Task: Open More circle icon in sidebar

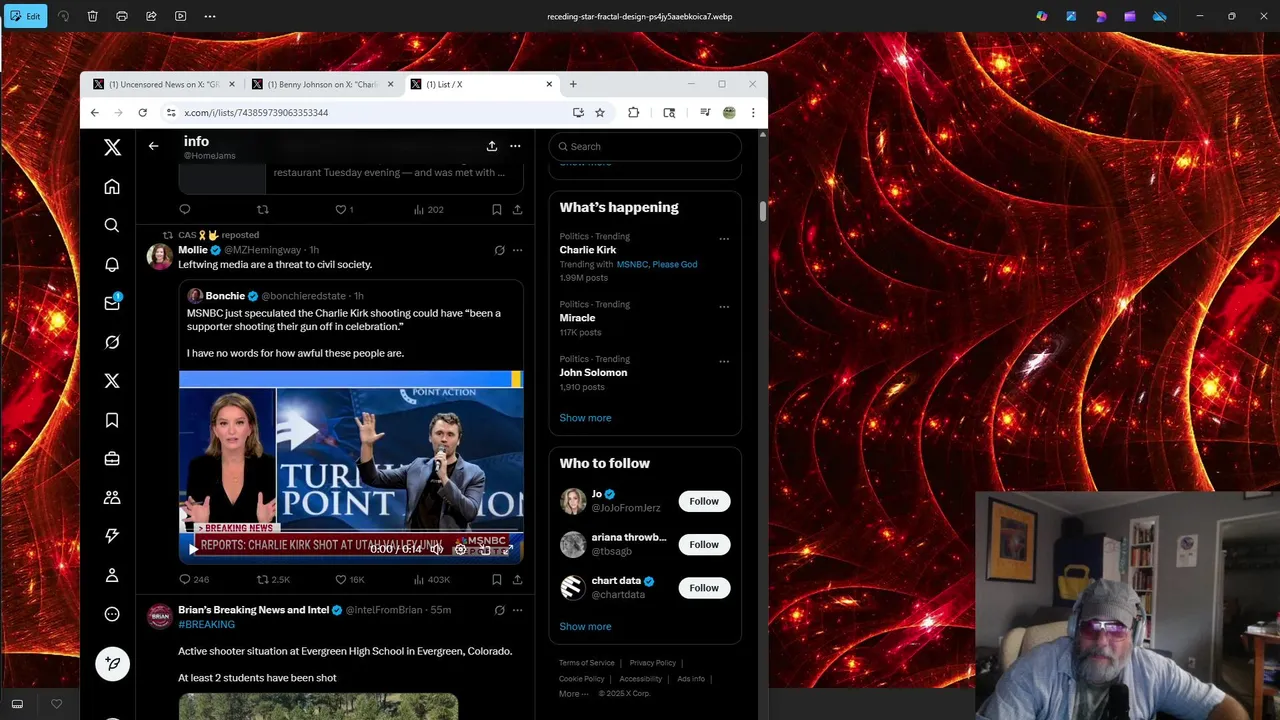Action: coord(112,614)
